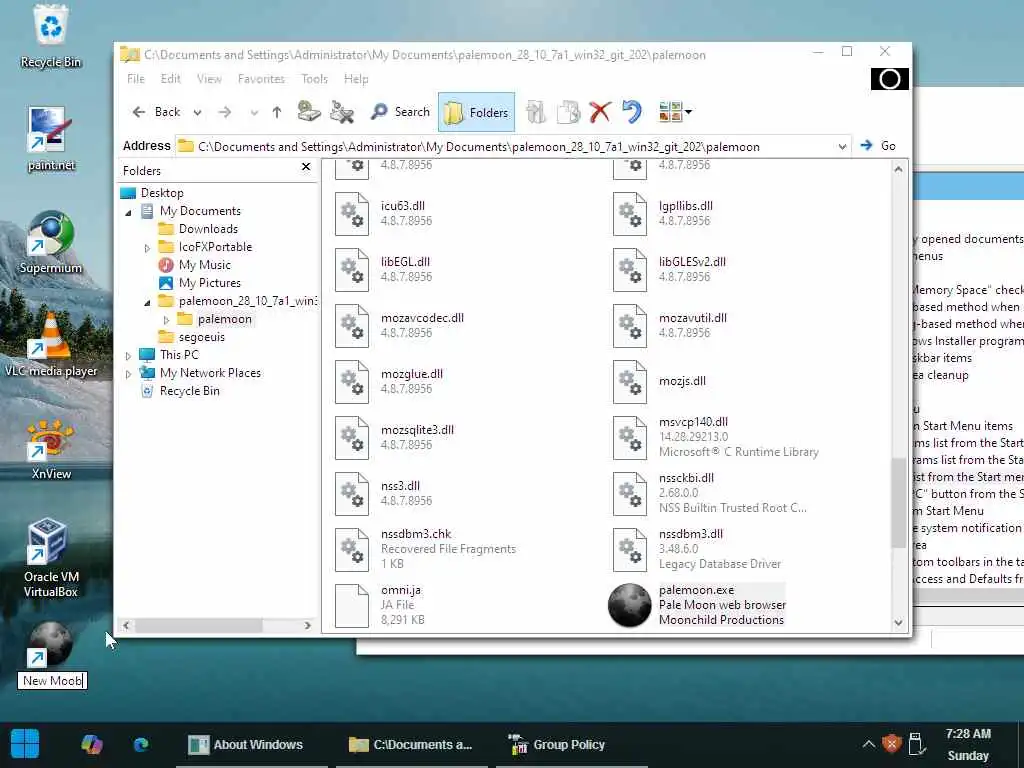Image resolution: width=1024 pixels, height=768 pixels.
Task: Open Microsoft Edge from the taskbar
Action: (x=141, y=744)
